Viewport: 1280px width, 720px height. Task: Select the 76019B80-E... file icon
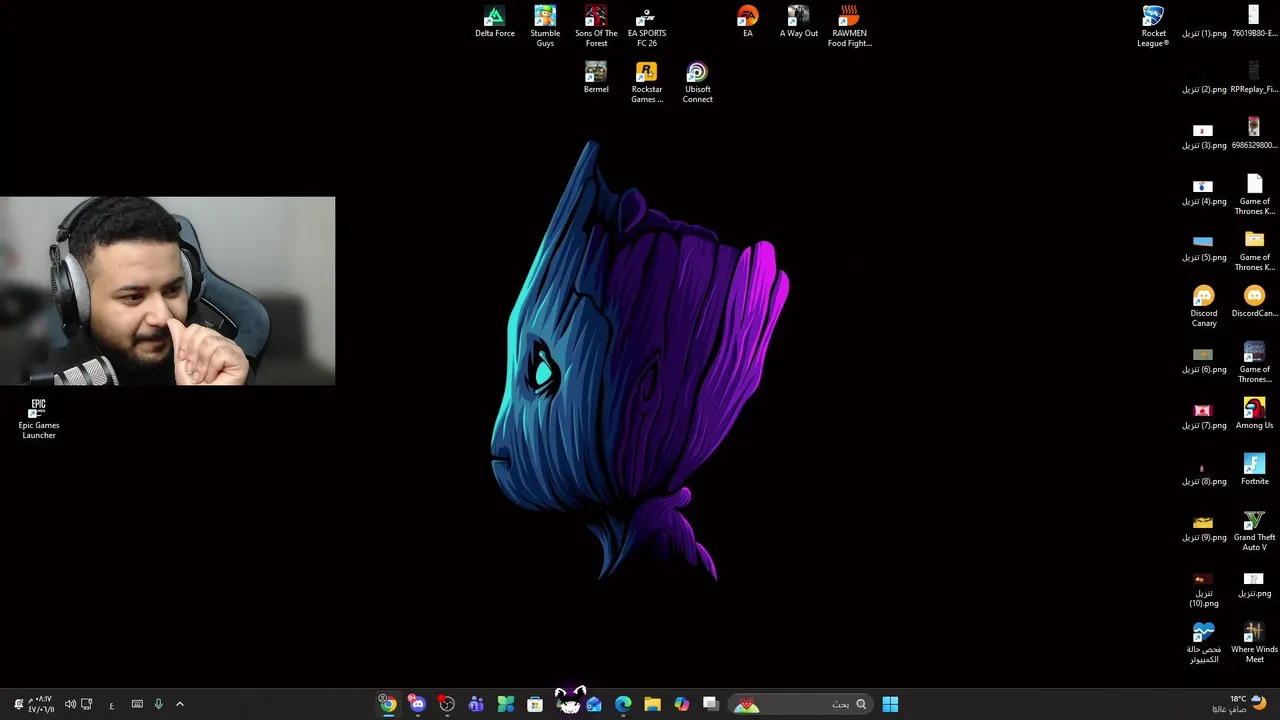point(1254,22)
